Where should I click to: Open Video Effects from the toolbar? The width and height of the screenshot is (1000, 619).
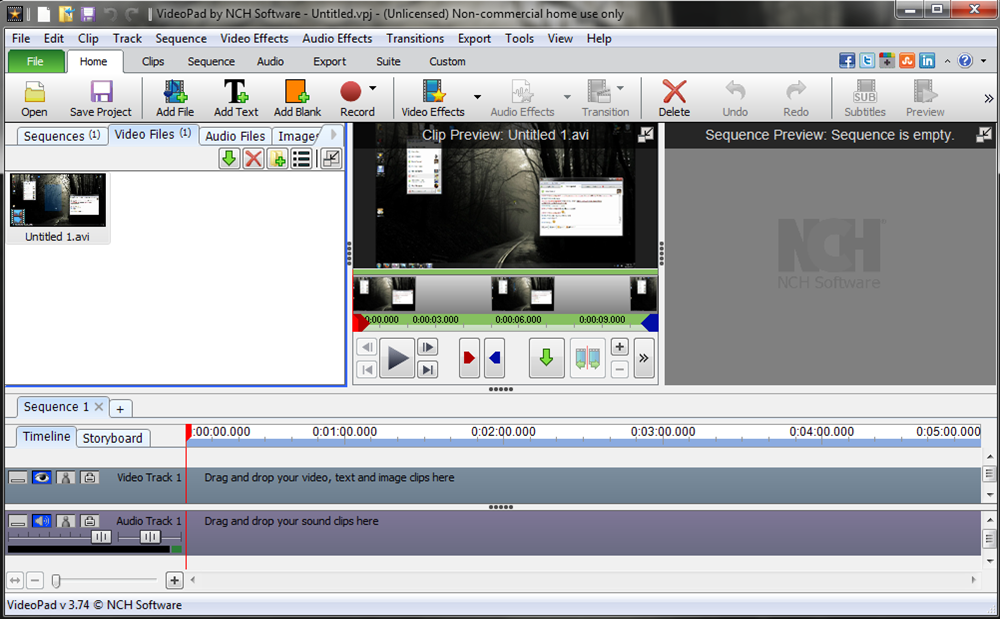(x=433, y=98)
